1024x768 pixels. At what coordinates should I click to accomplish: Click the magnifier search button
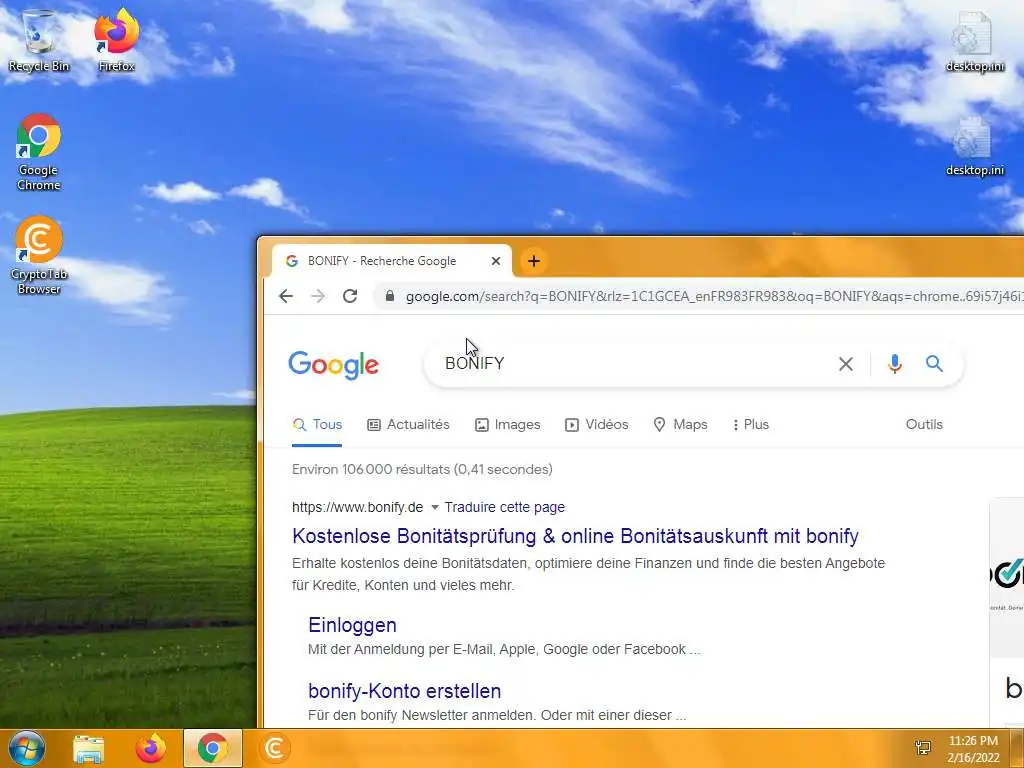pyautogui.click(x=935, y=364)
